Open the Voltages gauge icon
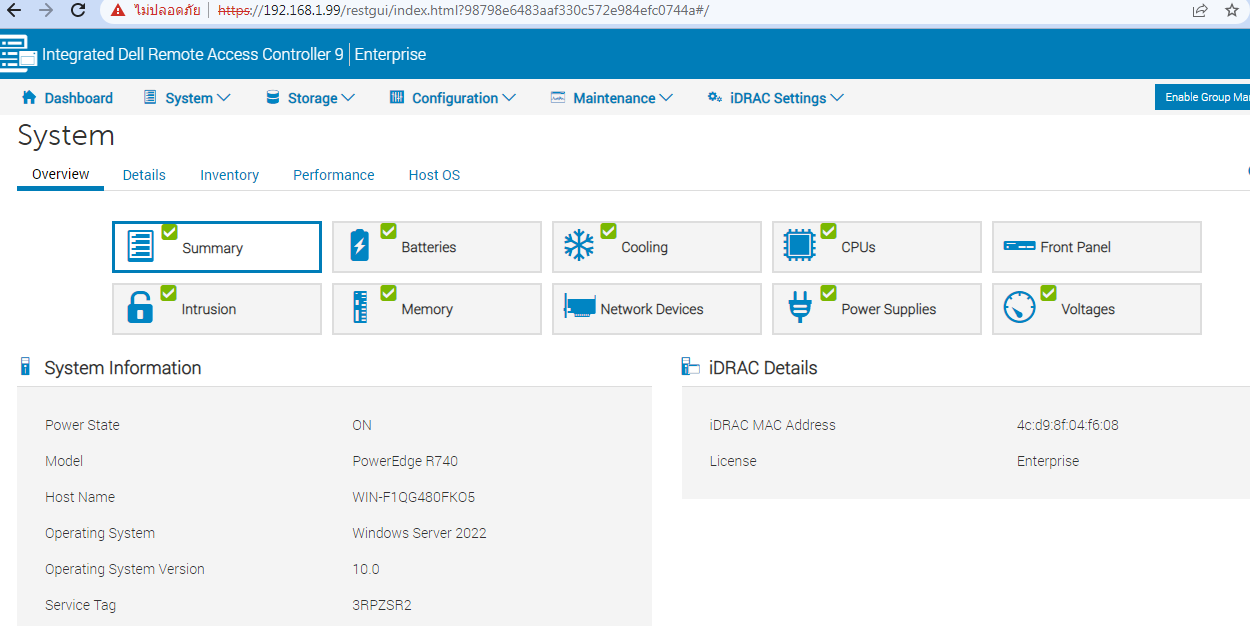 [x=1019, y=308]
